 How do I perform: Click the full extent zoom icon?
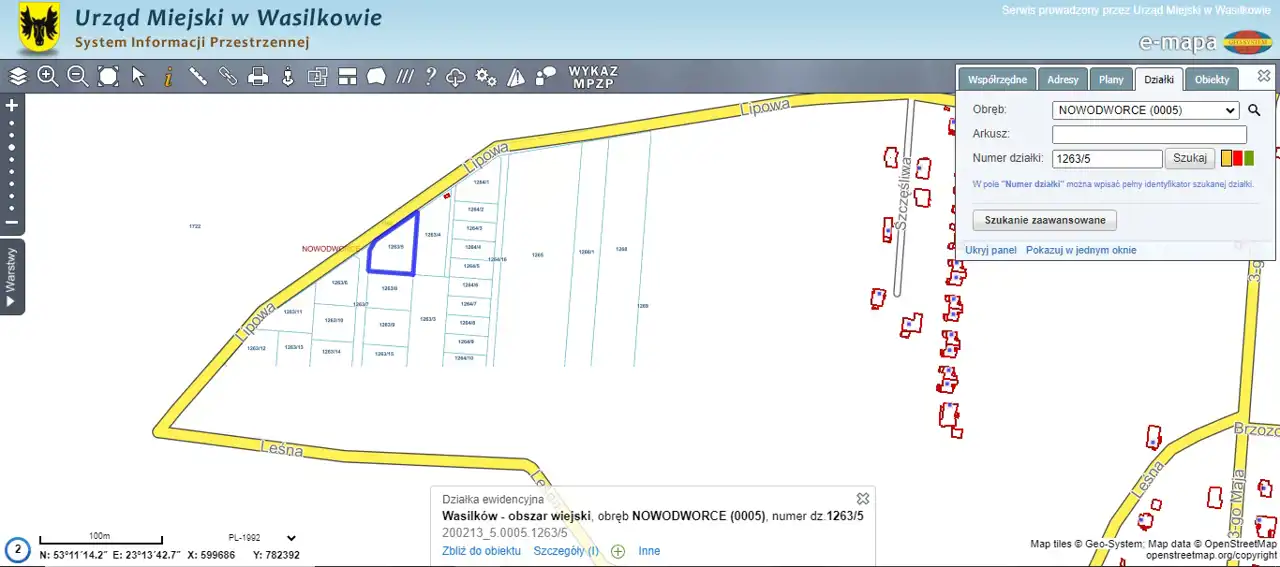coord(108,76)
